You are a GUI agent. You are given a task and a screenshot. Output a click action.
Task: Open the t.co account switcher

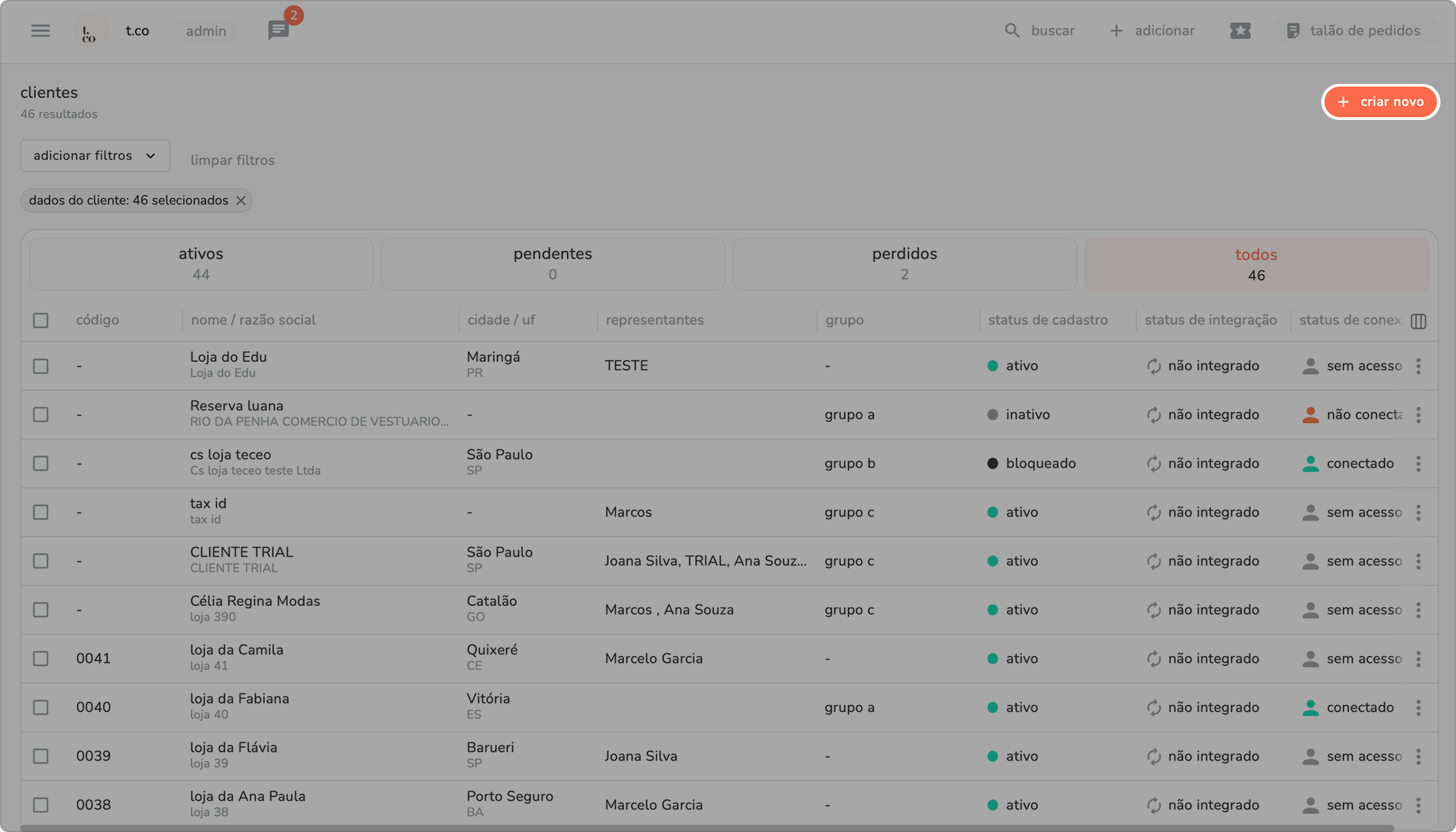click(x=137, y=31)
